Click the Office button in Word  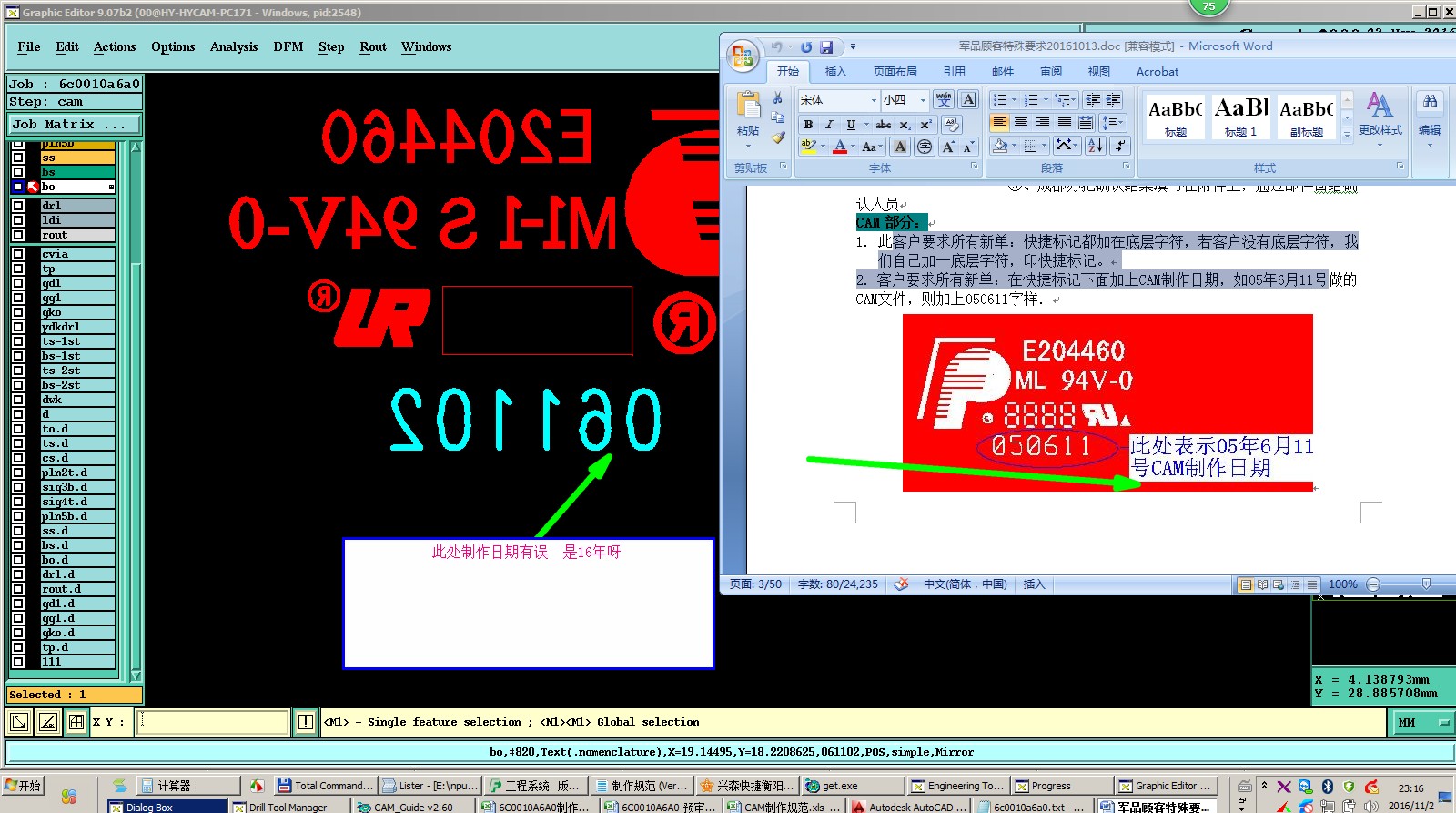pyautogui.click(x=743, y=56)
